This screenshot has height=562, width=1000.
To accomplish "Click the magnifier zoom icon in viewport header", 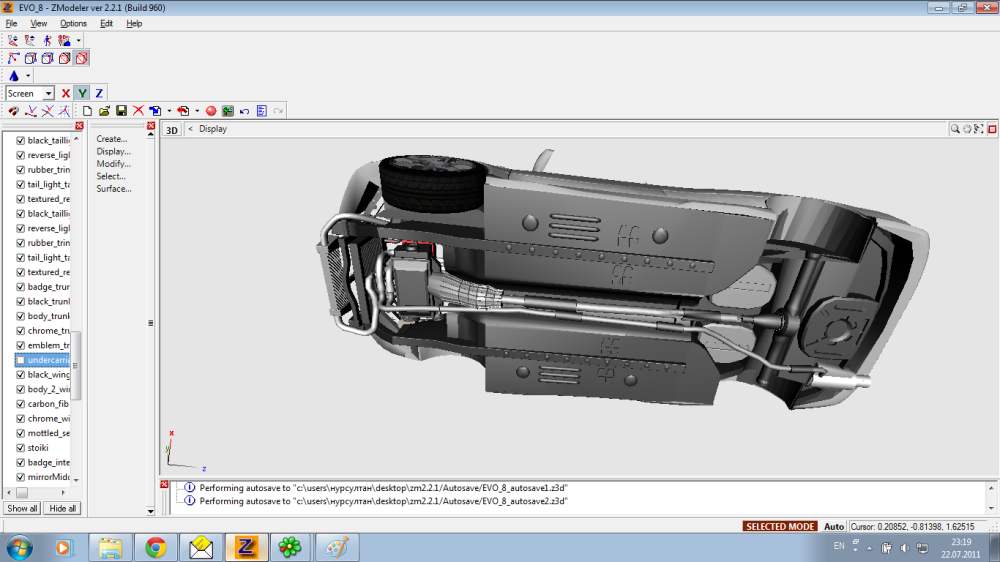I will (955, 129).
